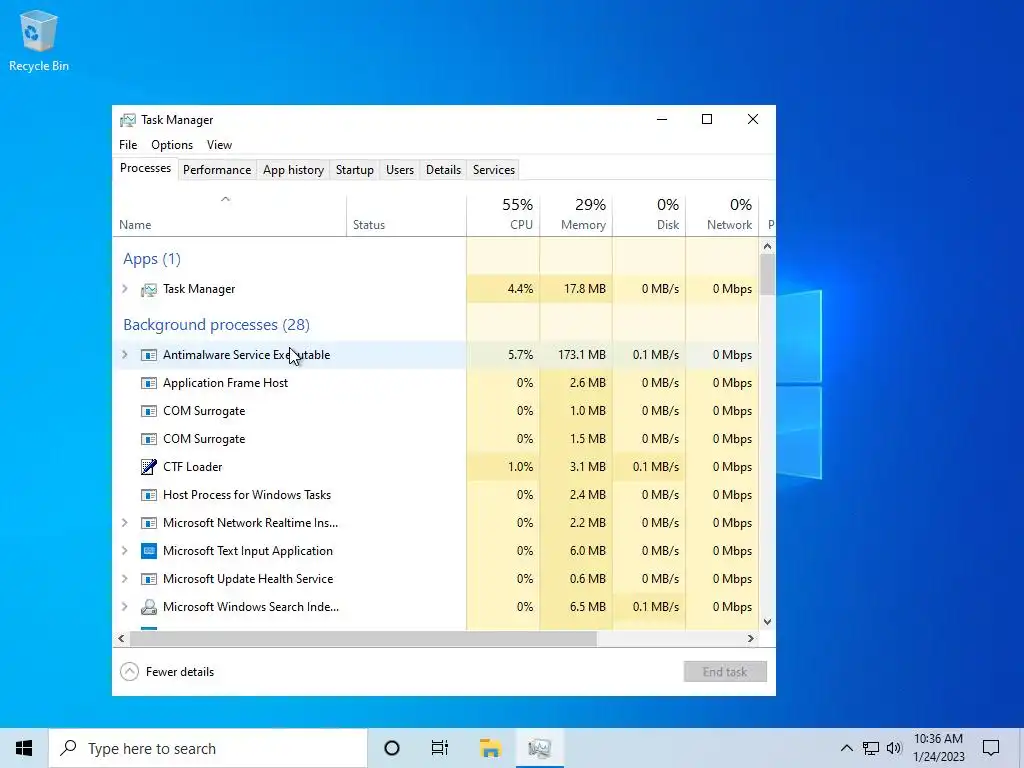This screenshot has width=1024, height=768.
Task: Click the horizontal scrollbar left arrow
Action: point(121,639)
